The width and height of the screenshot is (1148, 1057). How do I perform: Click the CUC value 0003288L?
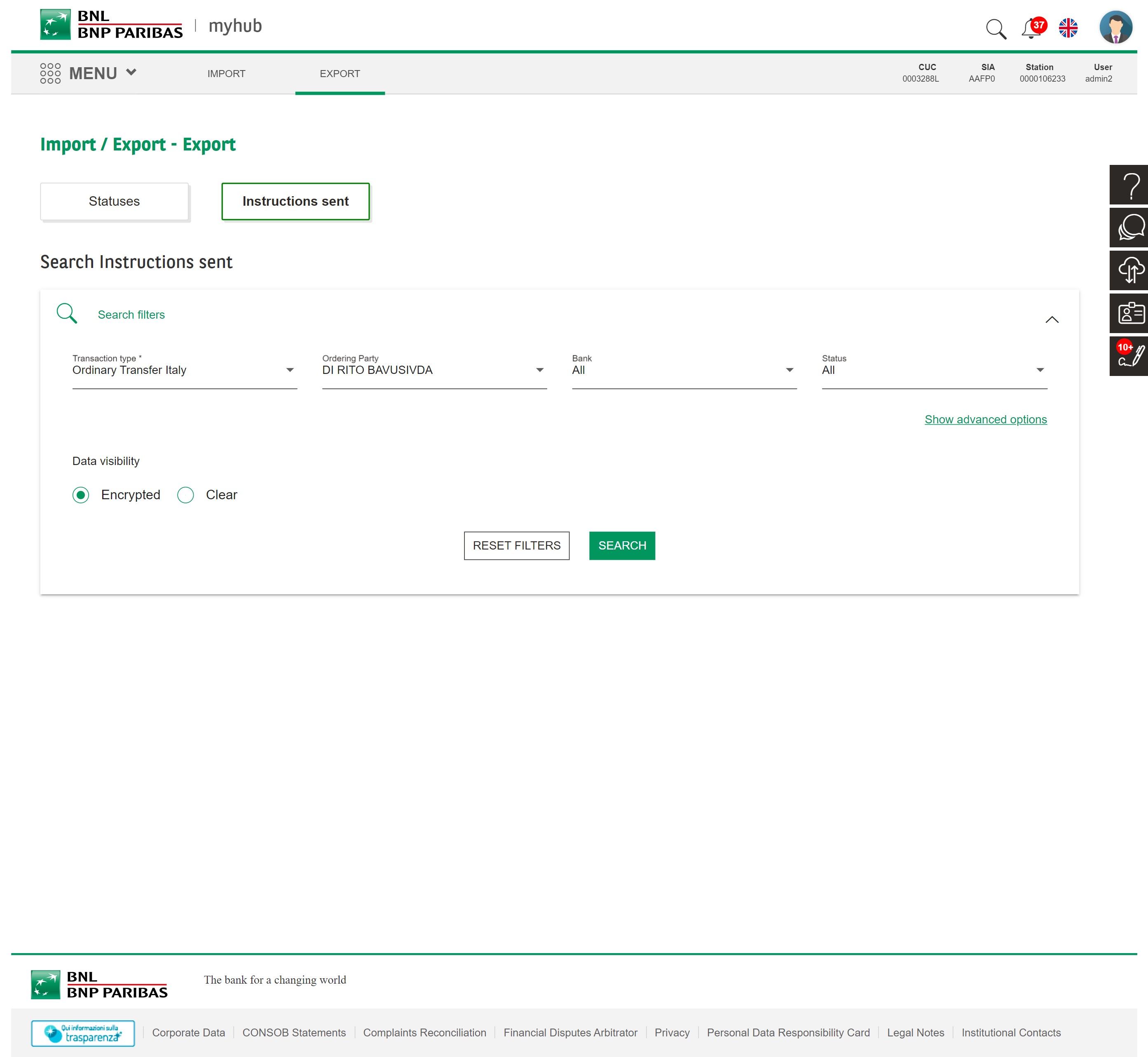tap(921, 79)
